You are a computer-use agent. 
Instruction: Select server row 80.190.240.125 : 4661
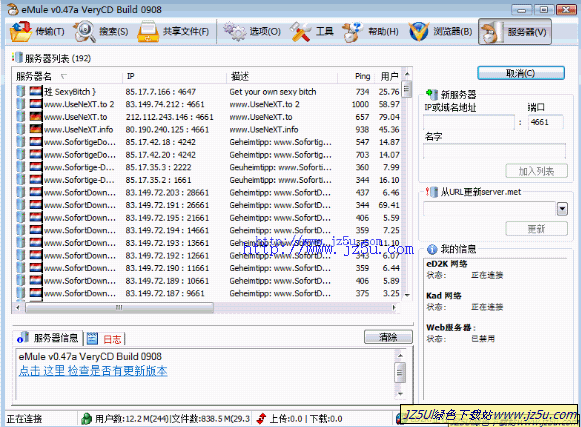[x=208, y=129]
